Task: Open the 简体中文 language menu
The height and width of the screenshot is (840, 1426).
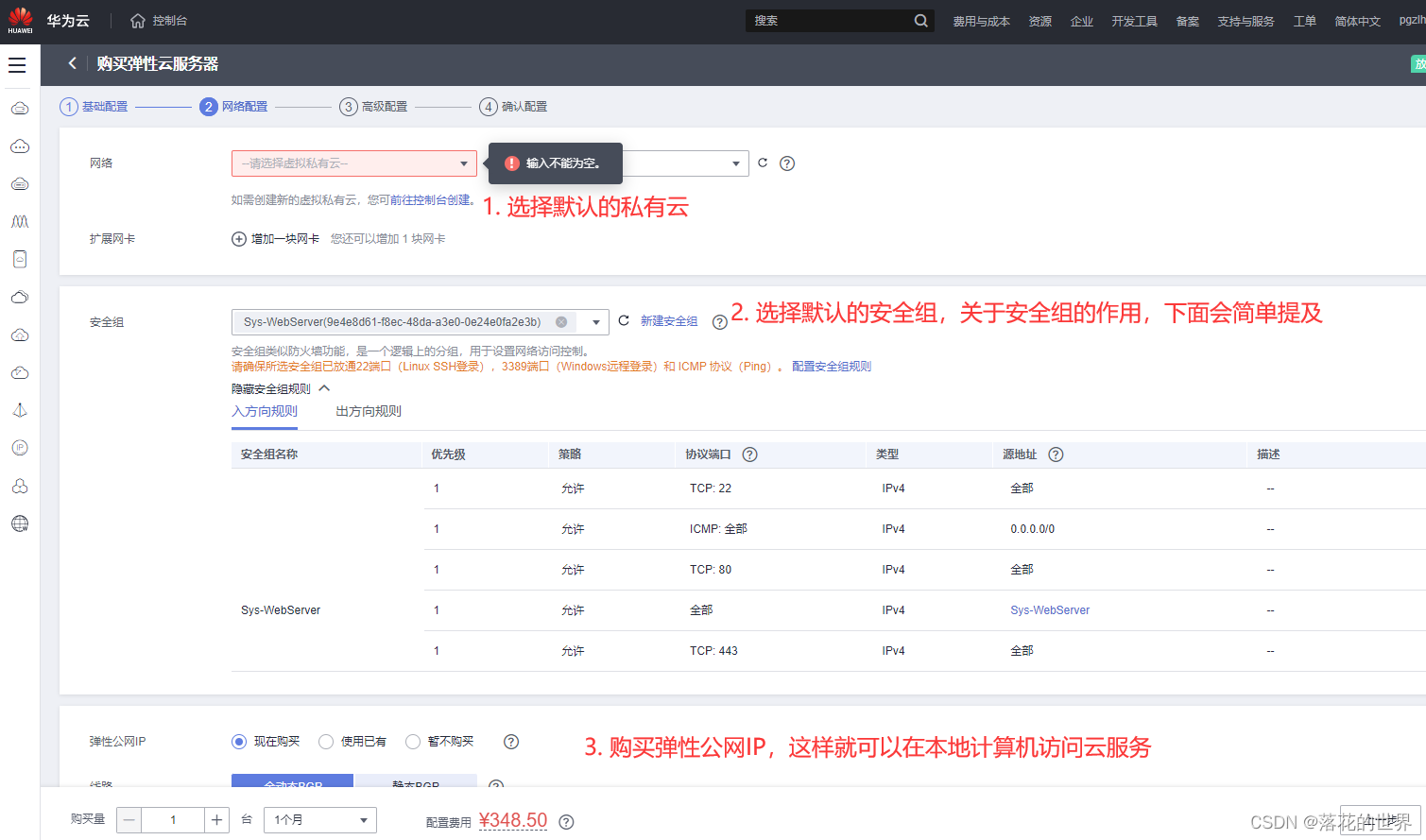Action: (1358, 21)
